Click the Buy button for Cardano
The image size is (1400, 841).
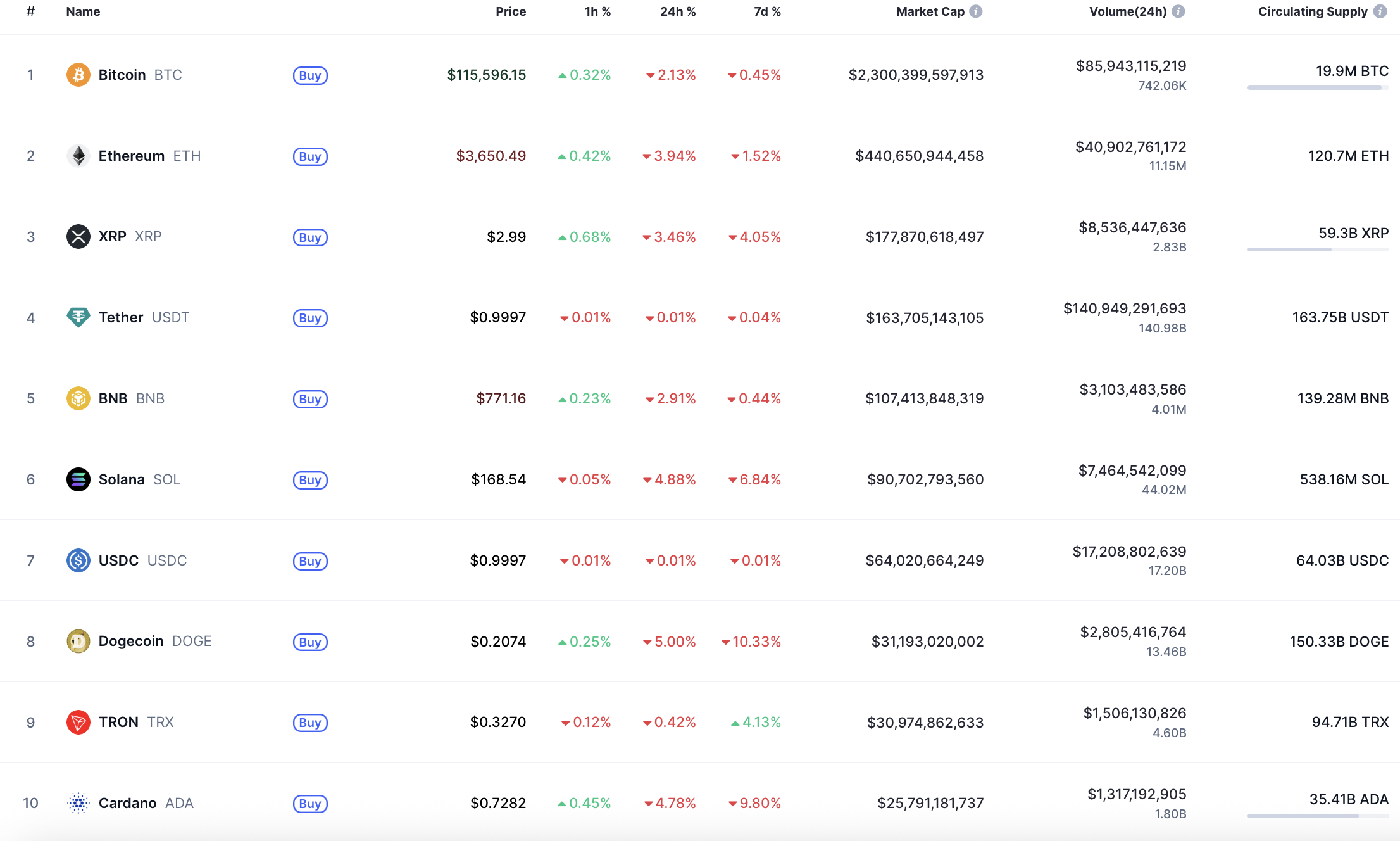pos(309,803)
